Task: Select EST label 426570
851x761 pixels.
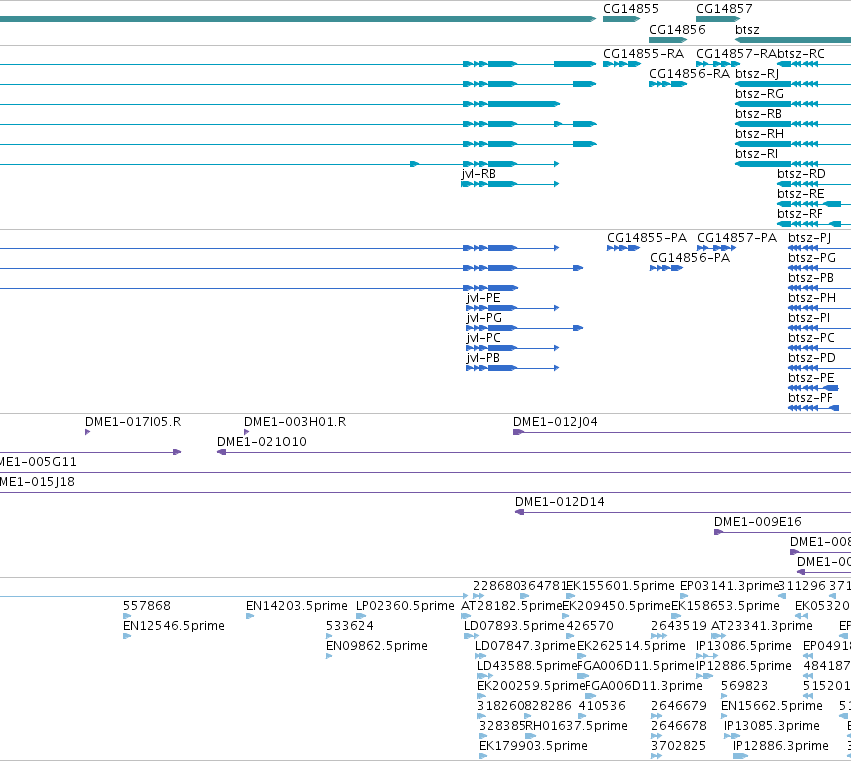Action: click(x=590, y=626)
